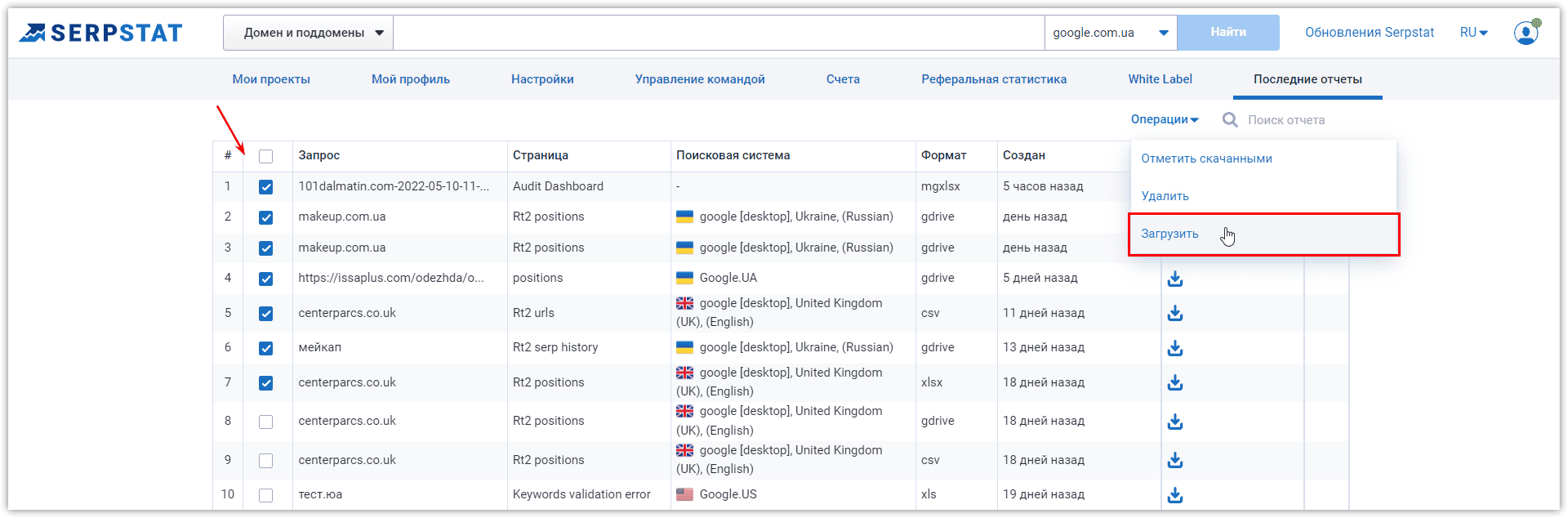Switch to Настройки tab
This screenshot has width=1568, height=518.
pyautogui.click(x=542, y=79)
